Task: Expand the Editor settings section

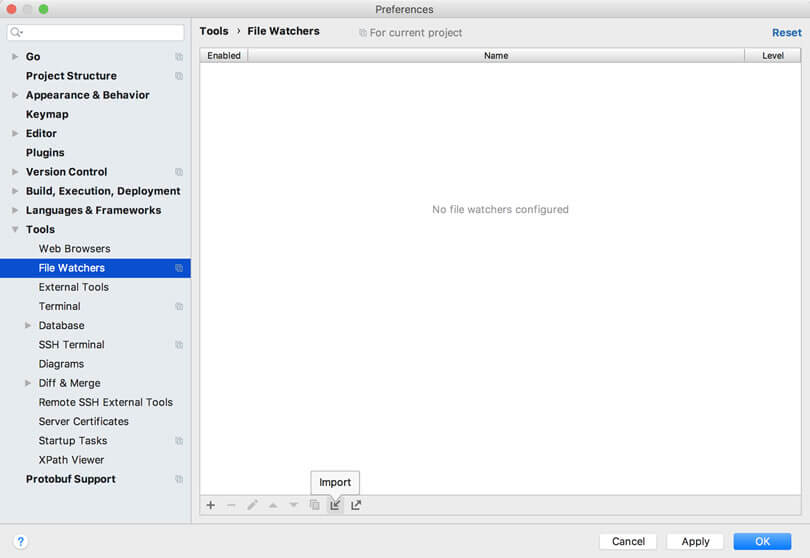Action: [x=15, y=134]
